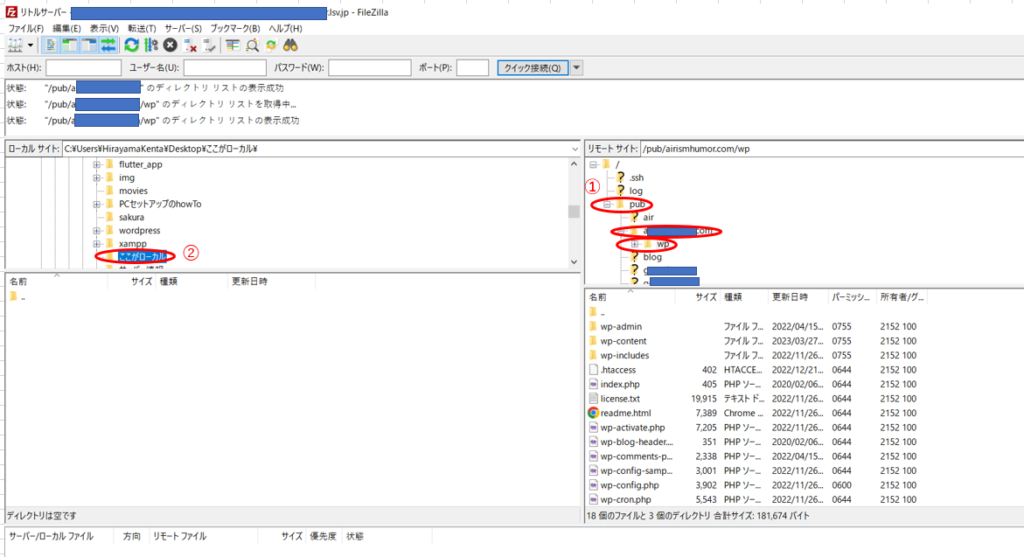Click the wp-includes folder icon
Image resolution: width=1024 pixels, height=557 pixels.
593,355
